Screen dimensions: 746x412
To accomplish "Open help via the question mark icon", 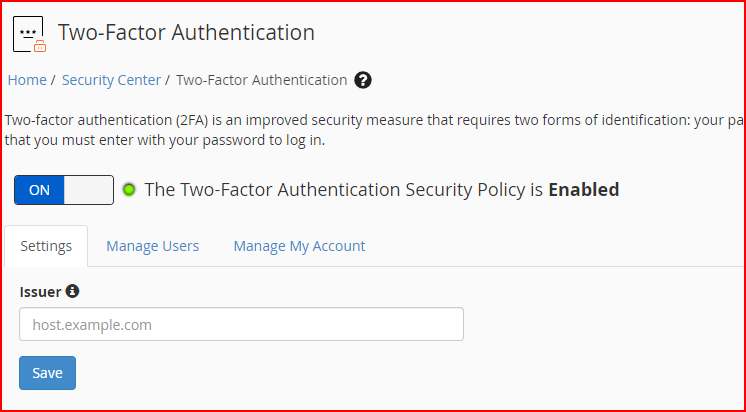I will (363, 80).
